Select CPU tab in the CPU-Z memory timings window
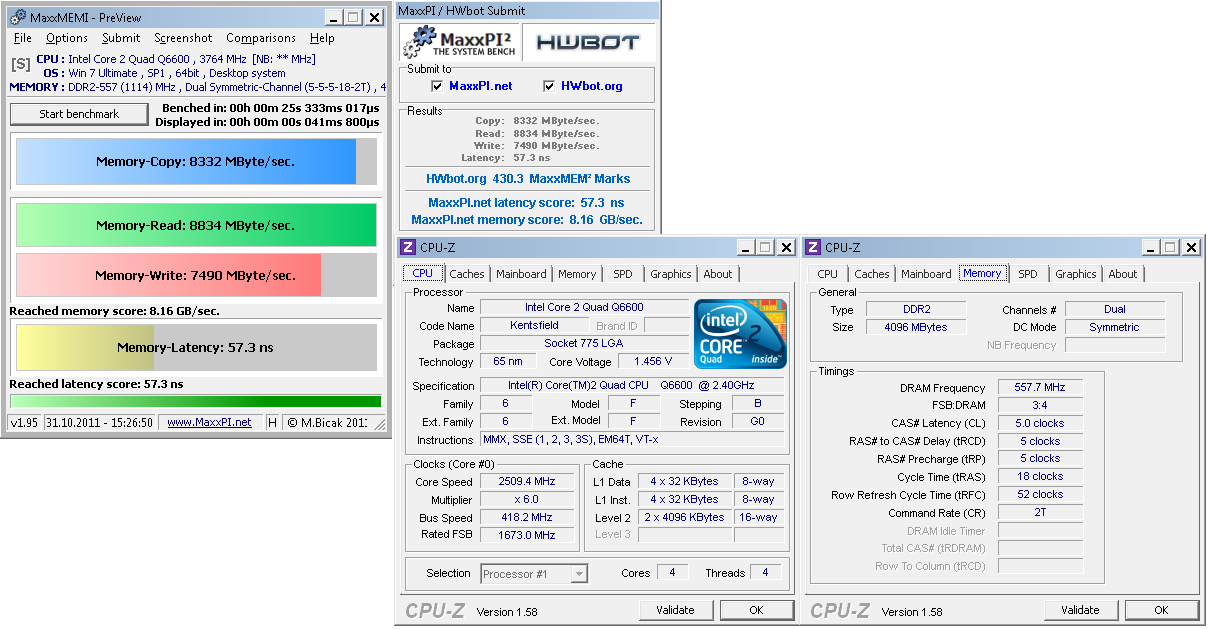Screen dimensions: 1208x629 coord(828,274)
